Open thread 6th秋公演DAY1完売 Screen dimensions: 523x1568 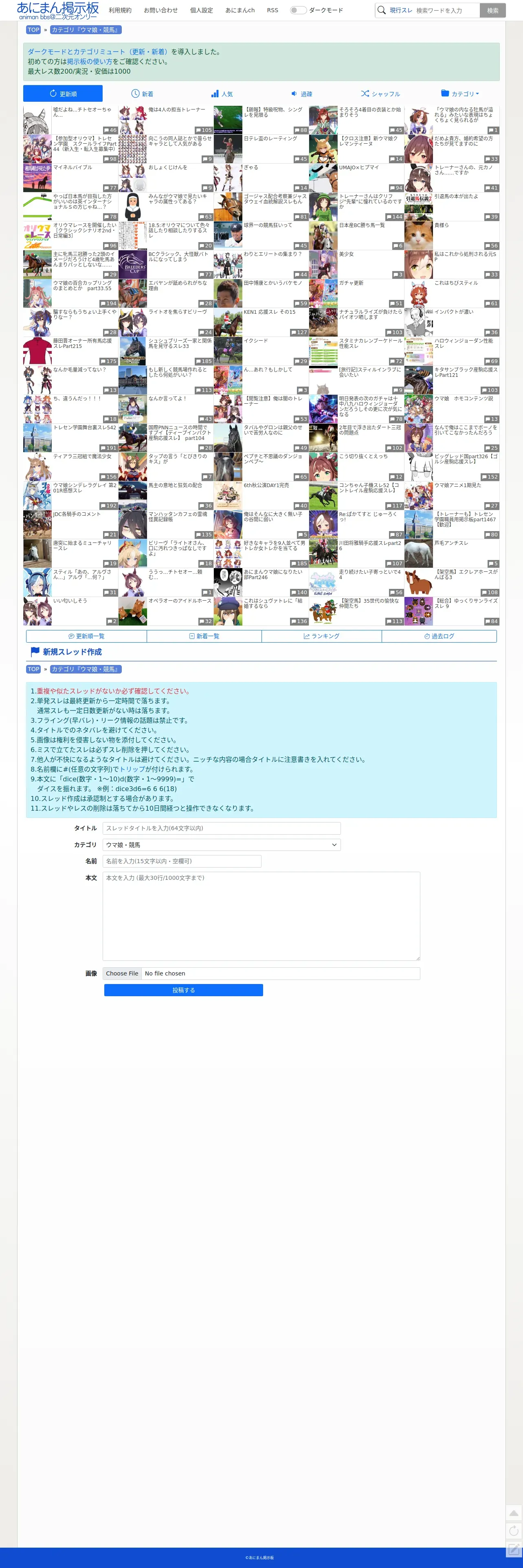tap(261, 495)
